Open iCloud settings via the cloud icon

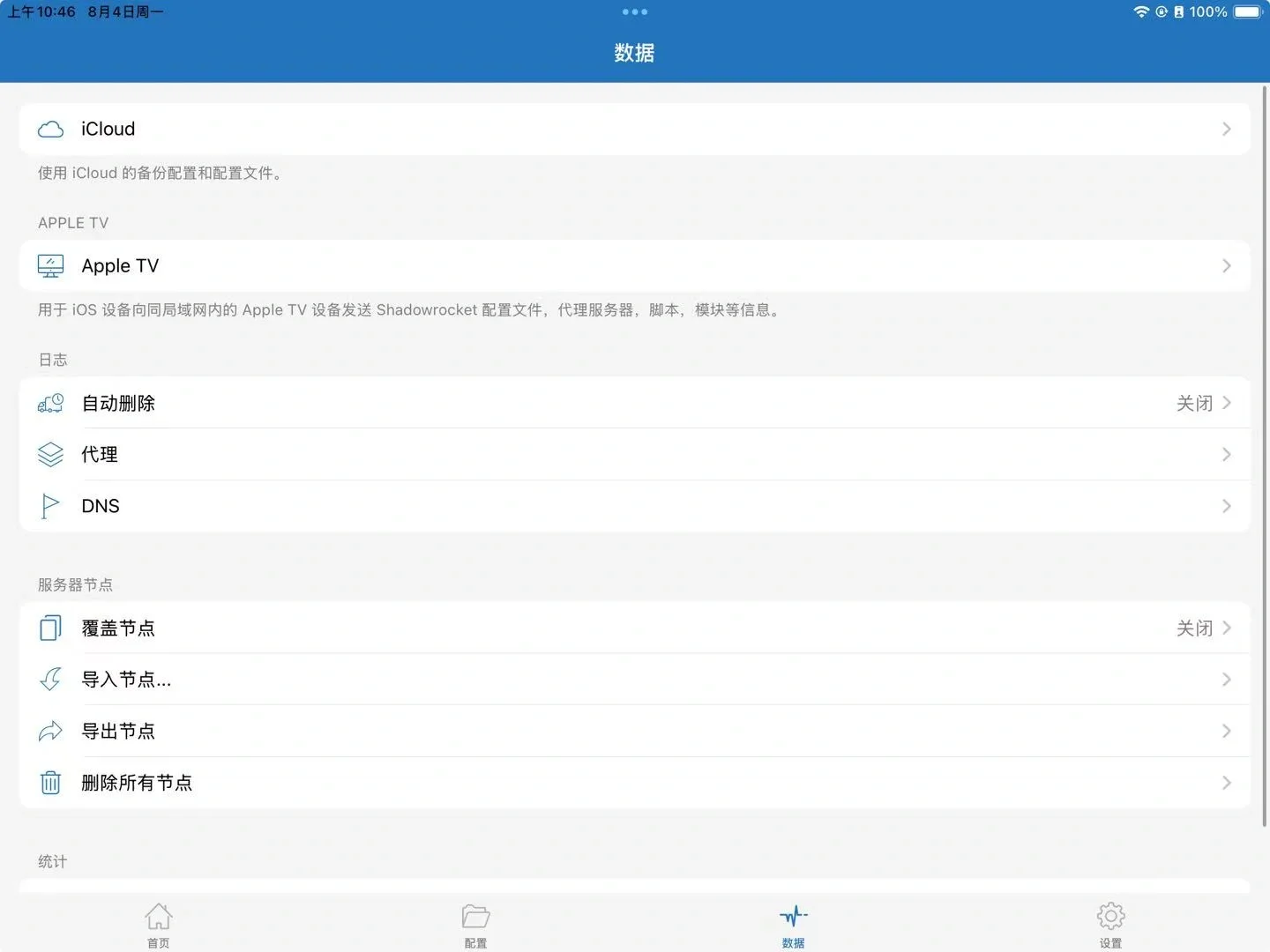[x=50, y=129]
